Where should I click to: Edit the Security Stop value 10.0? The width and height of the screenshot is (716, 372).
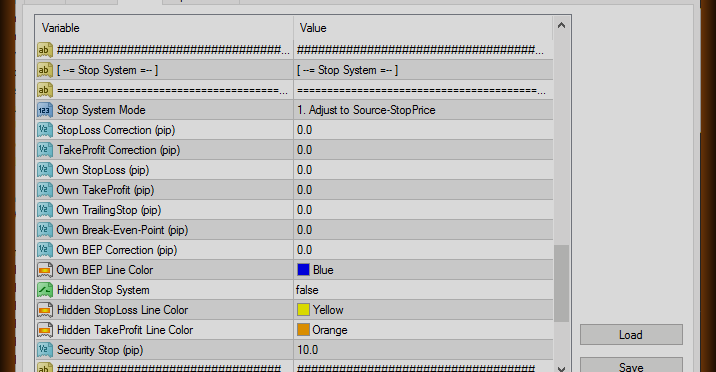(x=423, y=350)
